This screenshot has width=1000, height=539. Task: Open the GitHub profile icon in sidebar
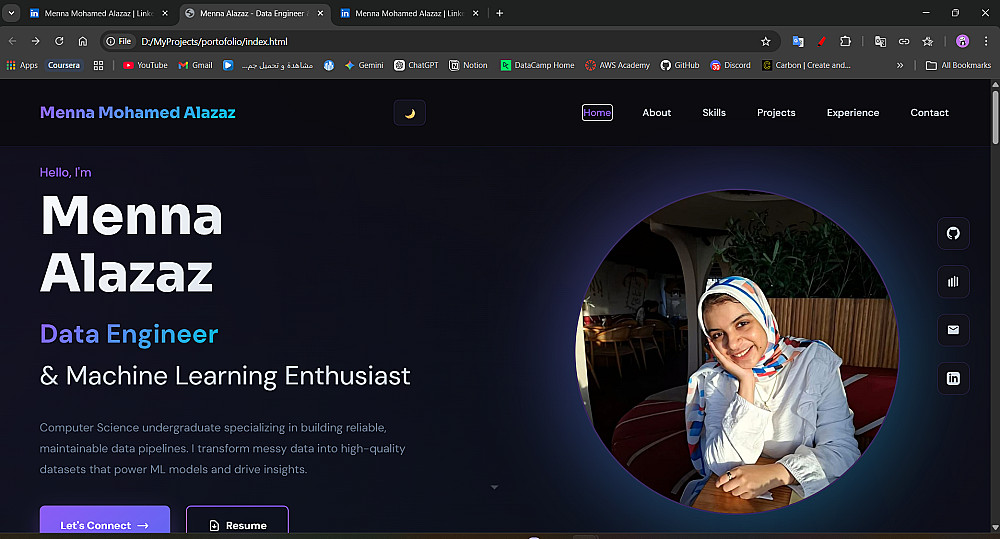(x=953, y=233)
